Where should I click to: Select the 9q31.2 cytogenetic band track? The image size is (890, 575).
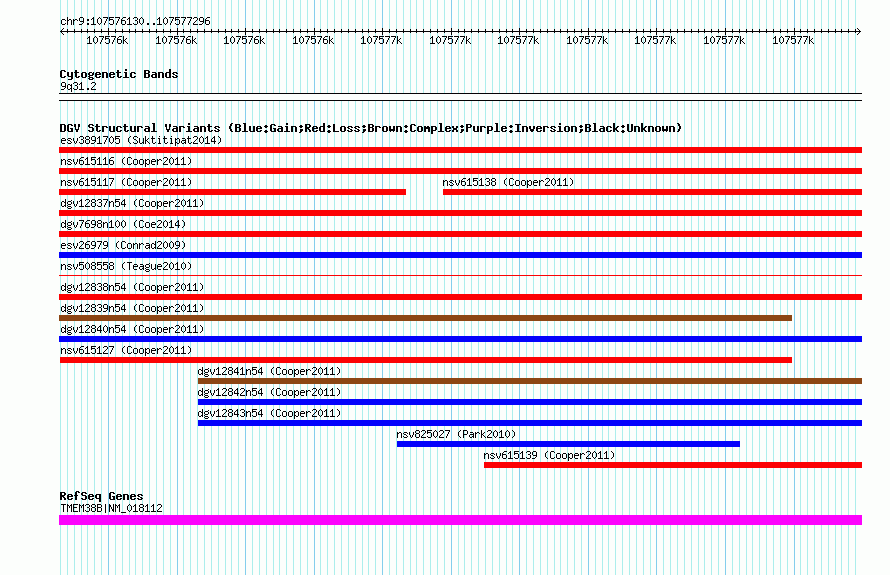[460, 97]
